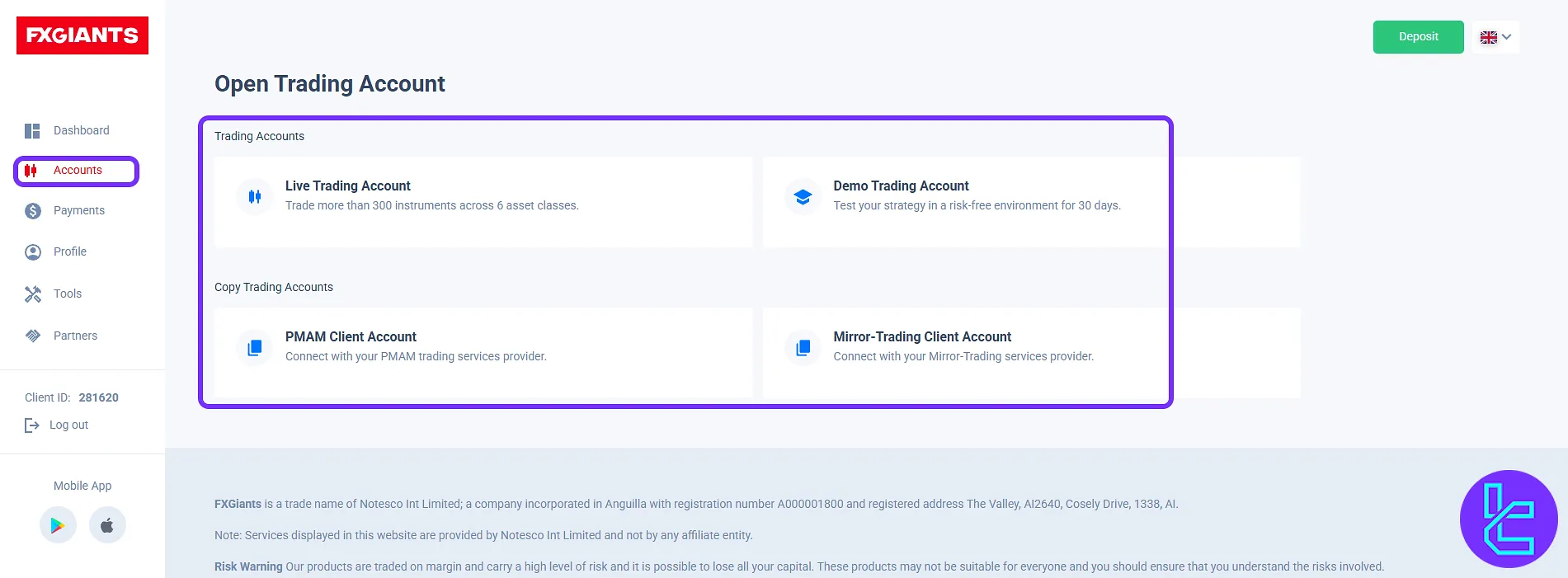Open the Tools menu item
This screenshot has width=1568, height=578.
pyautogui.click(x=68, y=294)
